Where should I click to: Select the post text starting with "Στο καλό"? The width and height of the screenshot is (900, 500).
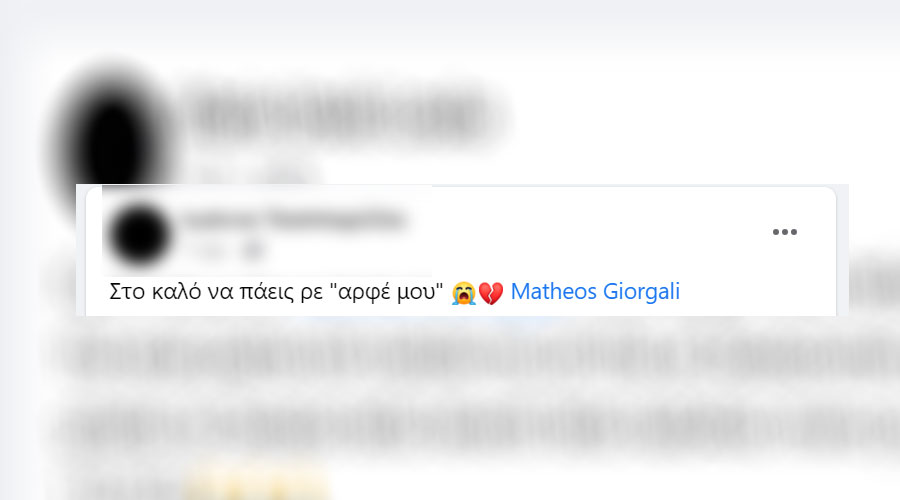(276, 292)
